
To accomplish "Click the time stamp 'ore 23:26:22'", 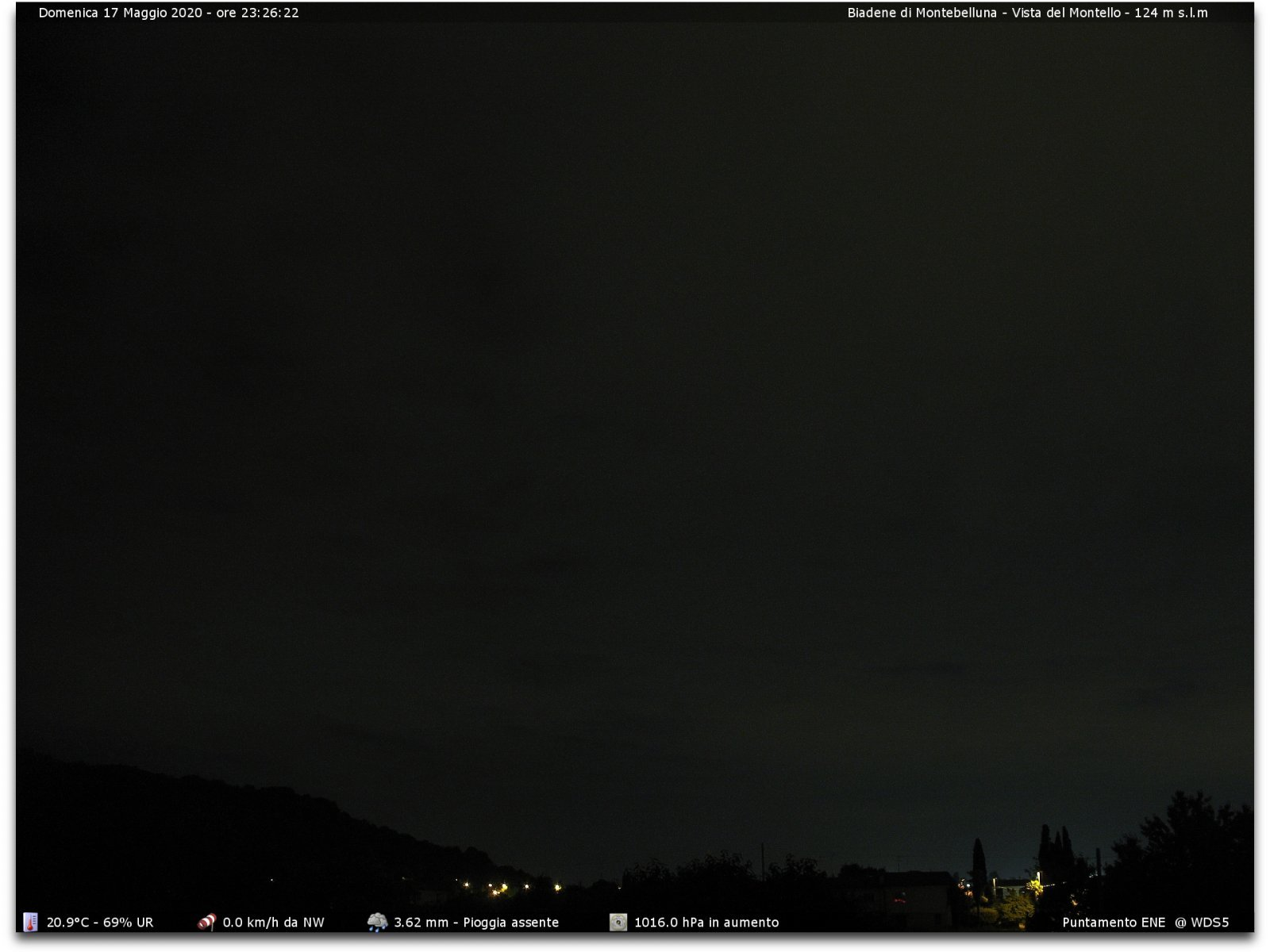I will [258, 13].
